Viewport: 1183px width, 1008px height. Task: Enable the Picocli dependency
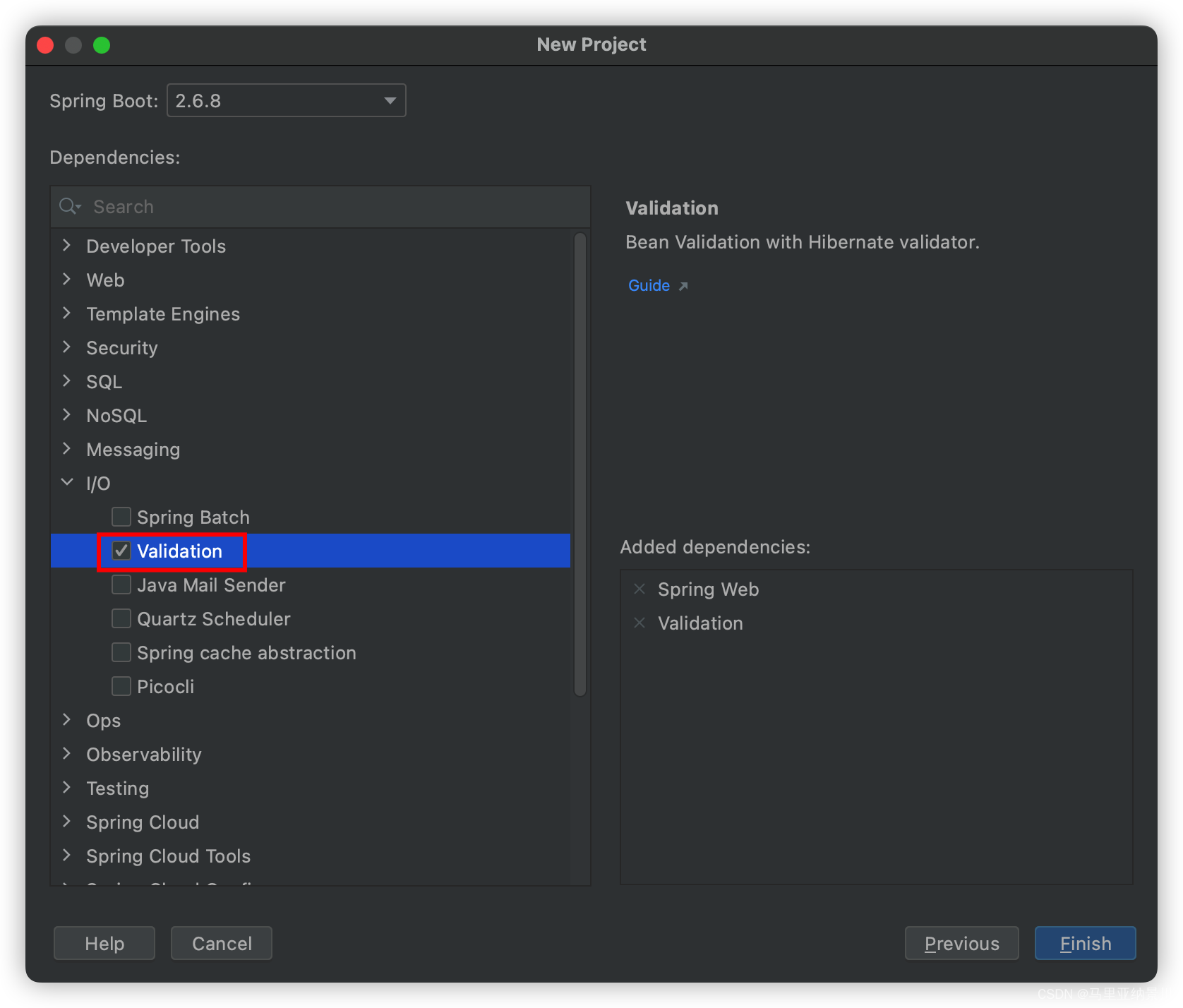[121, 685]
